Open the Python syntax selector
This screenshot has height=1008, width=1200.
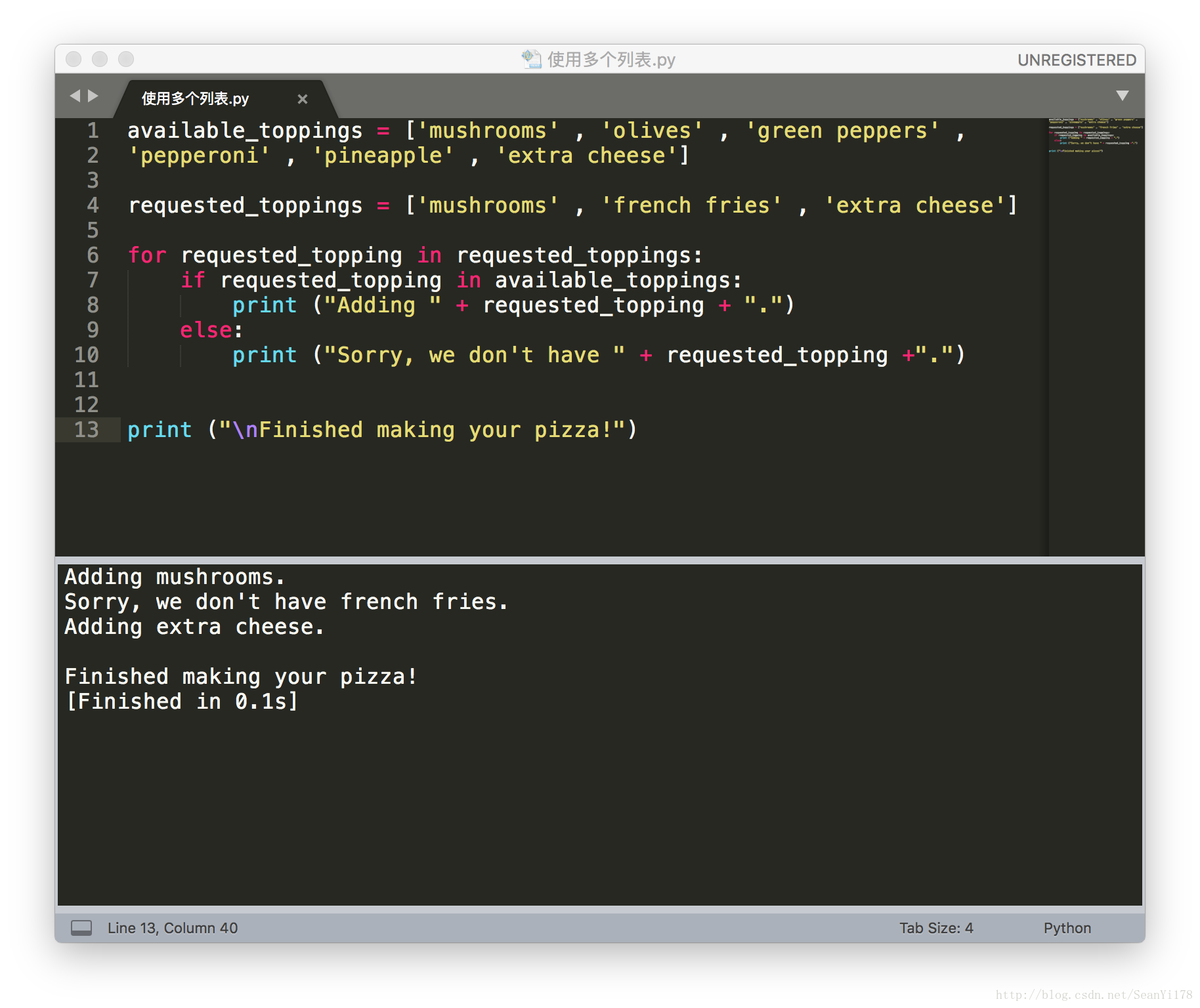pos(1067,928)
